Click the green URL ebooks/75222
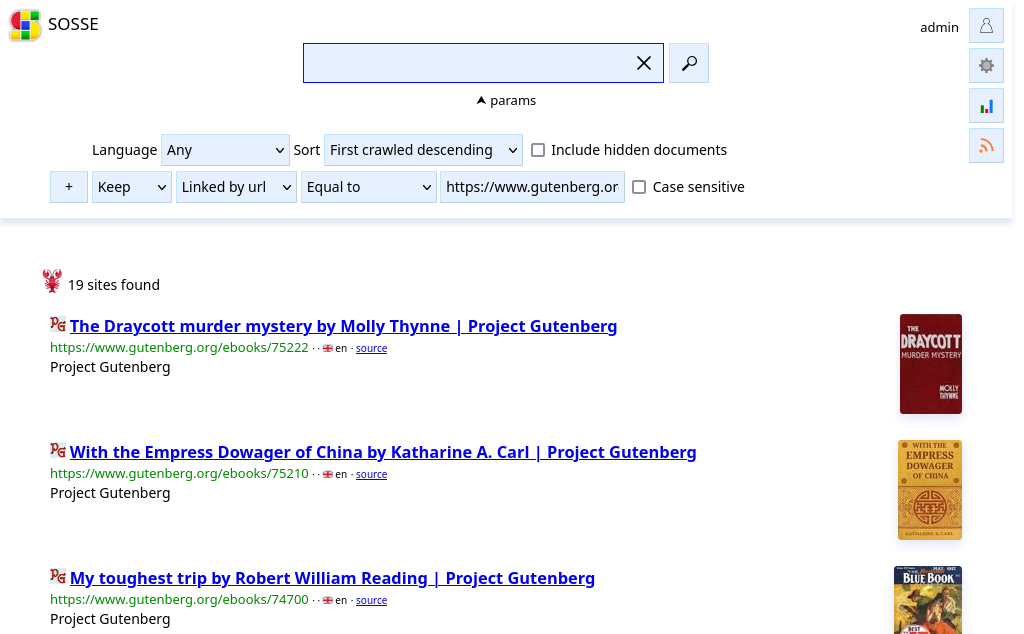 pyautogui.click(x=180, y=347)
